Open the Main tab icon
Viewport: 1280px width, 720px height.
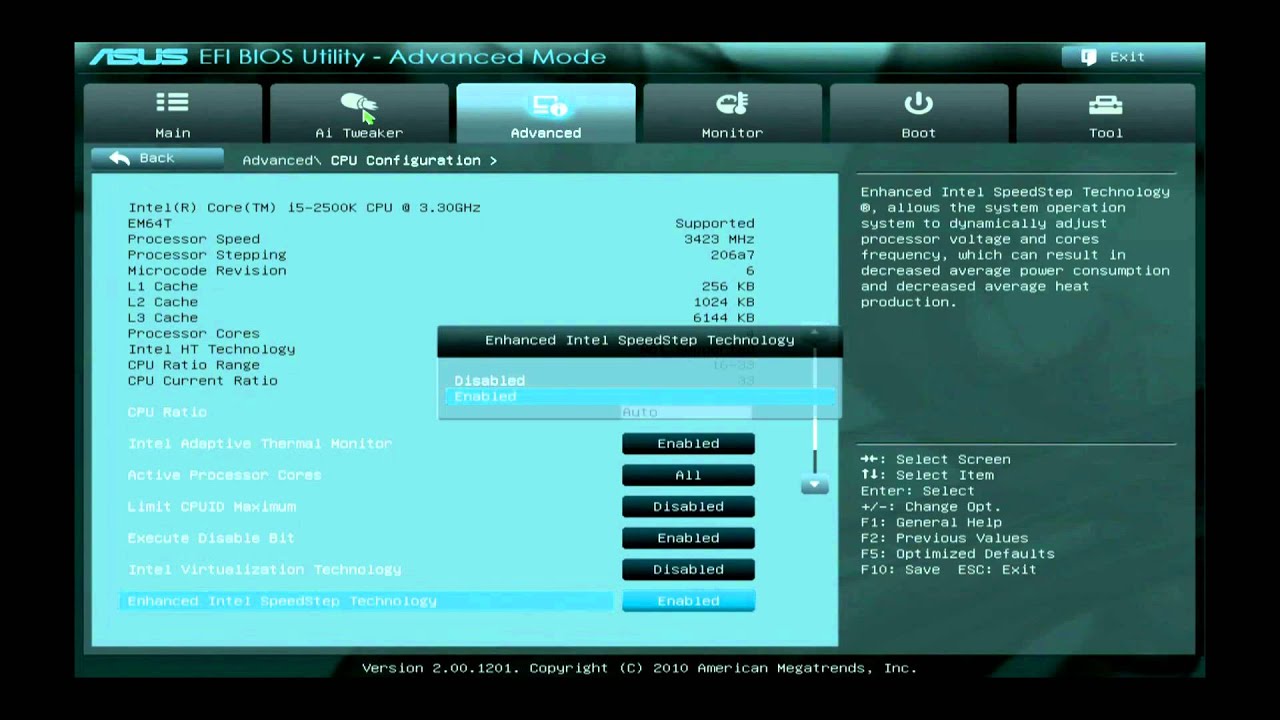(172, 102)
